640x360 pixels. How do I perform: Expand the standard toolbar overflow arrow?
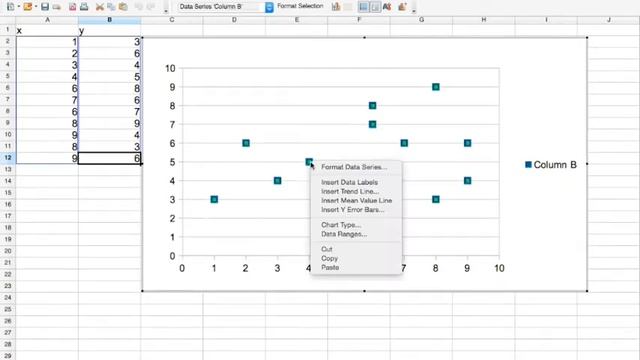click(x=166, y=11)
